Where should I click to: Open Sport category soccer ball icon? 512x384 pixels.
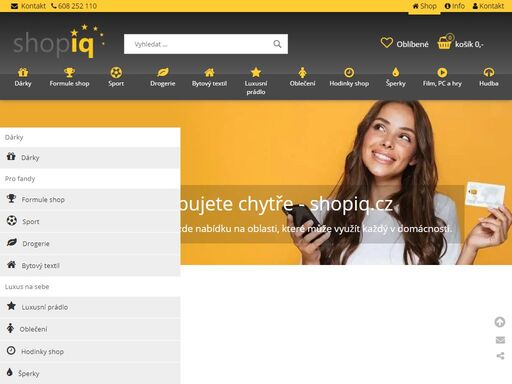click(x=116, y=72)
